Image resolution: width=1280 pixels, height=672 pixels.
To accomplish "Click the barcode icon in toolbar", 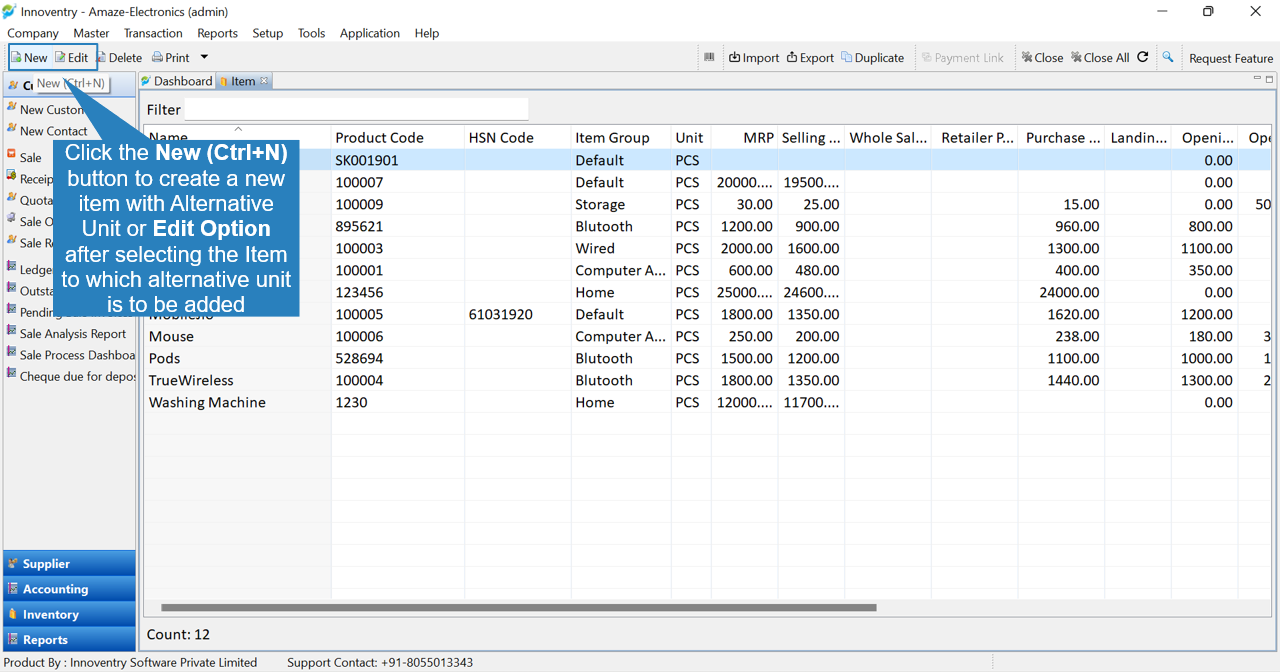I will click(x=709, y=57).
